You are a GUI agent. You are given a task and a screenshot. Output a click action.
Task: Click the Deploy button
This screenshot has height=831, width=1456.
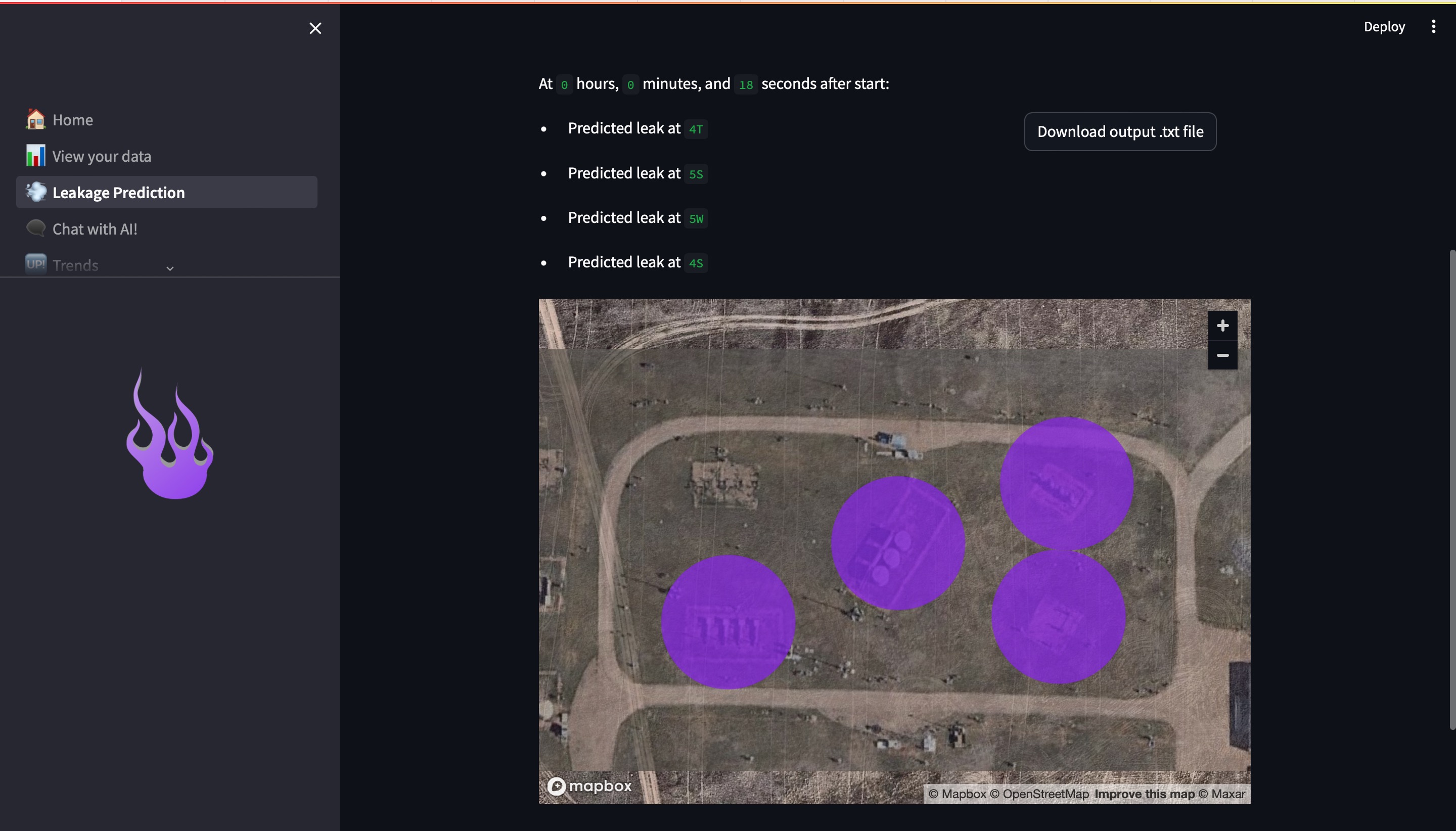[x=1384, y=27]
